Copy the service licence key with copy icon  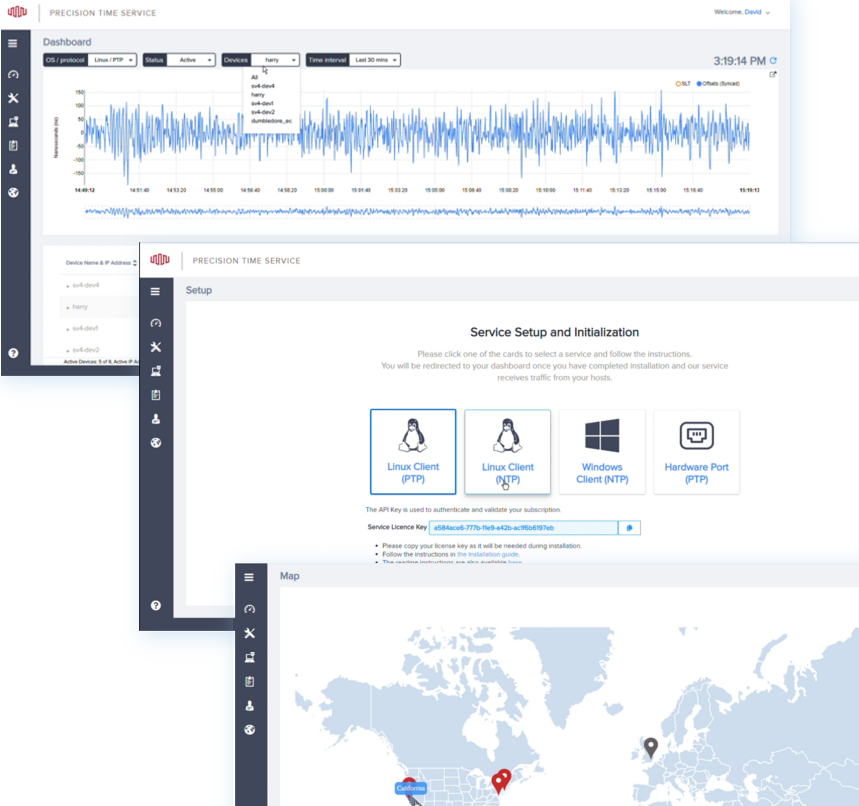(x=629, y=527)
